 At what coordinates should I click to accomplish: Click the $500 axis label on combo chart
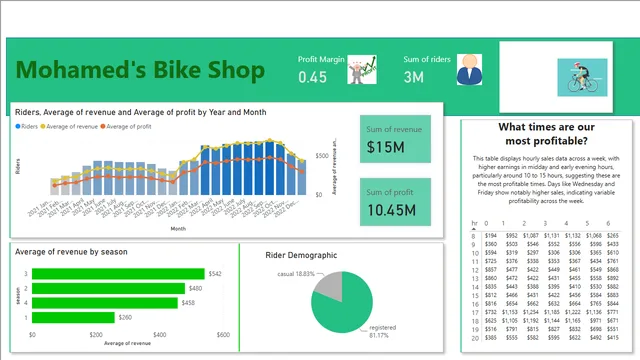(x=322, y=156)
